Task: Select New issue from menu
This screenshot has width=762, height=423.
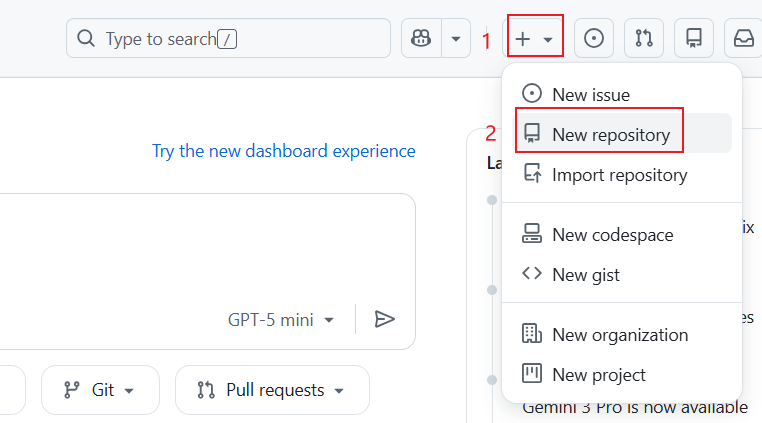Action: pyautogui.click(x=590, y=94)
